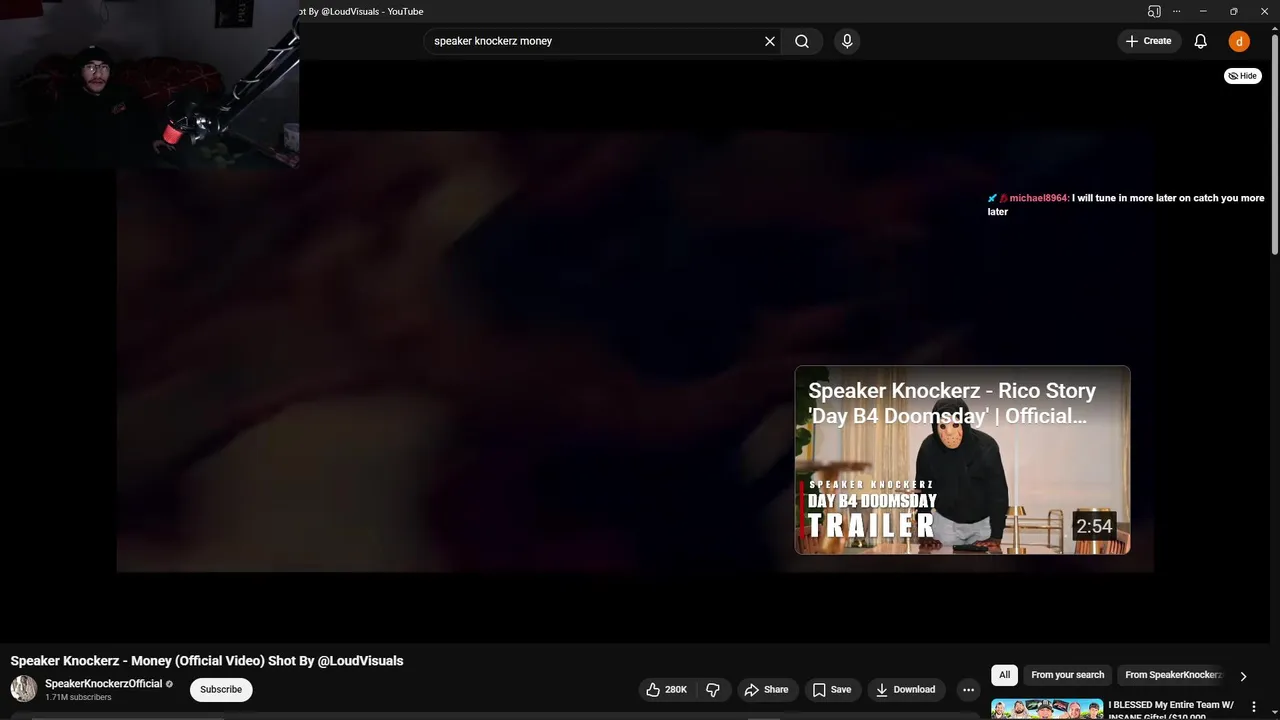Open the I BLESSED My Entire Team thumbnail

pyautogui.click(x=1047, y=709)
